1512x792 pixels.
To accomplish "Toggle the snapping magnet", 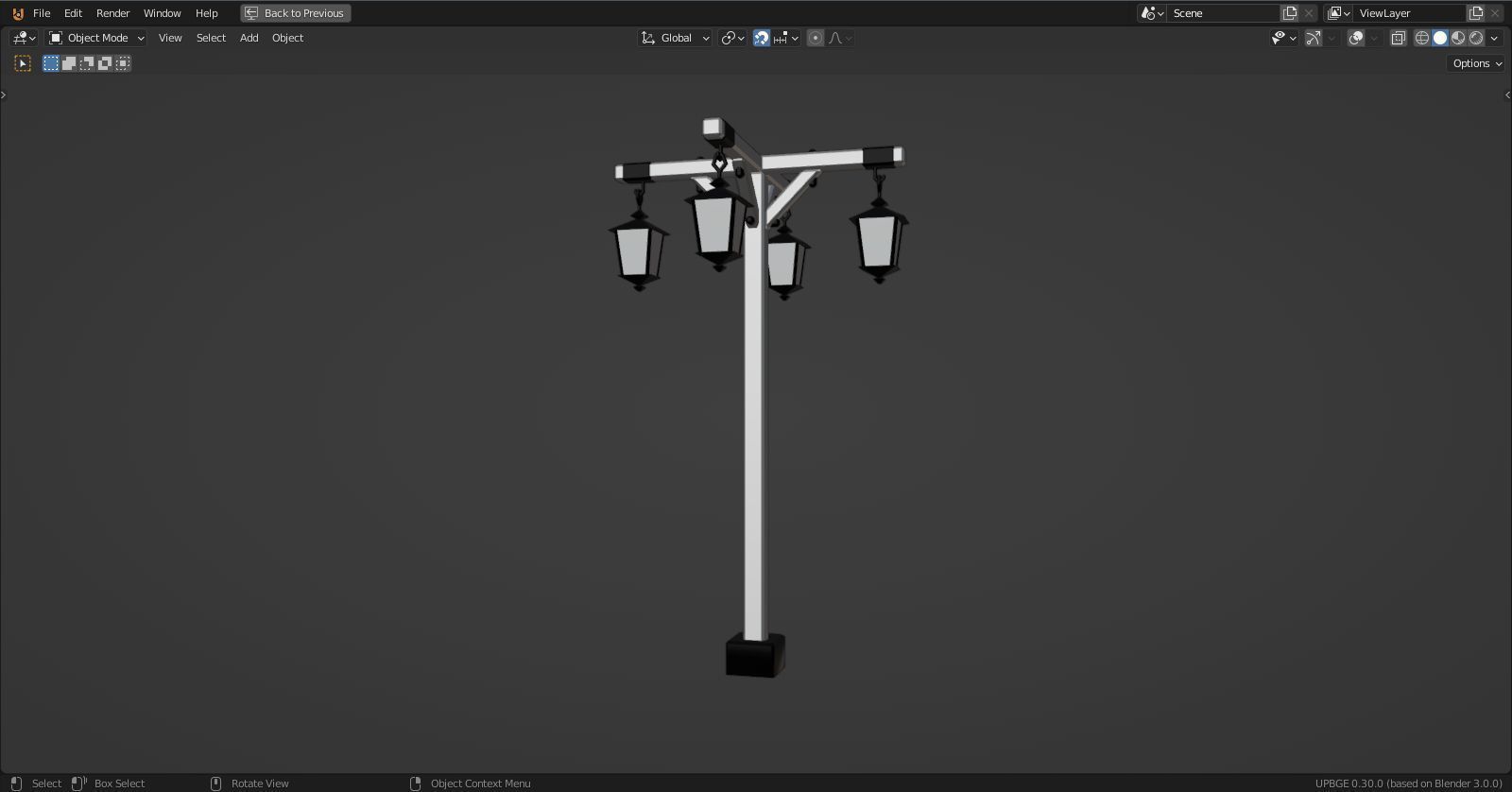I will click(762, 38).
